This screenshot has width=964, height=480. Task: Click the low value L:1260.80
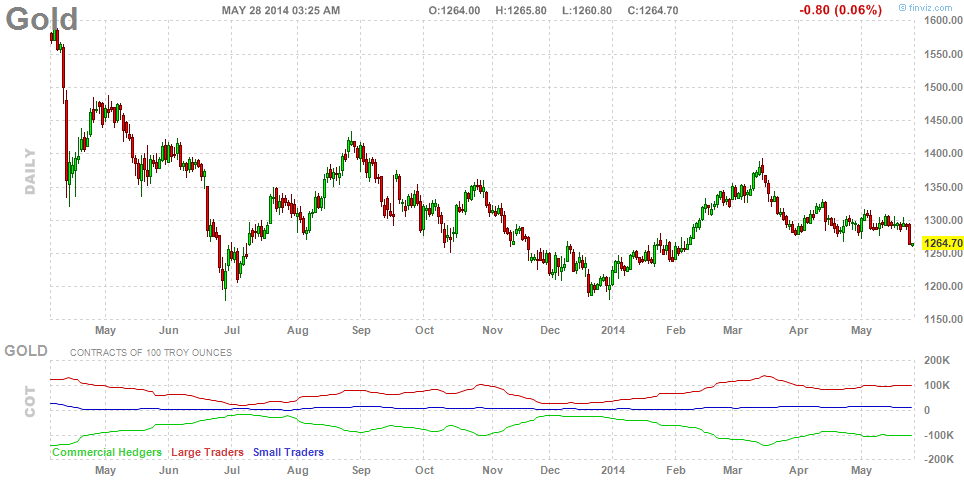click(589, 10)
